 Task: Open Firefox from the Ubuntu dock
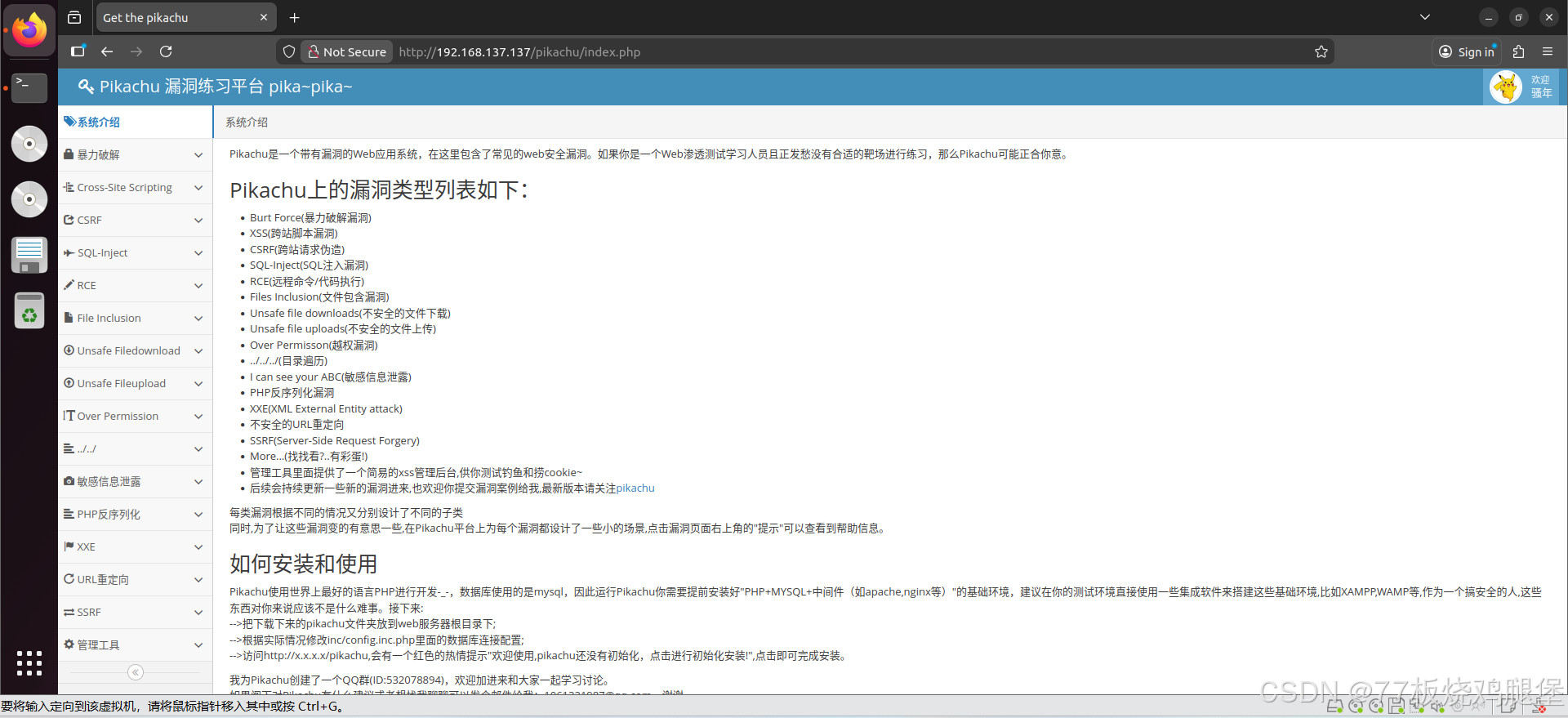tap(29, 30)
